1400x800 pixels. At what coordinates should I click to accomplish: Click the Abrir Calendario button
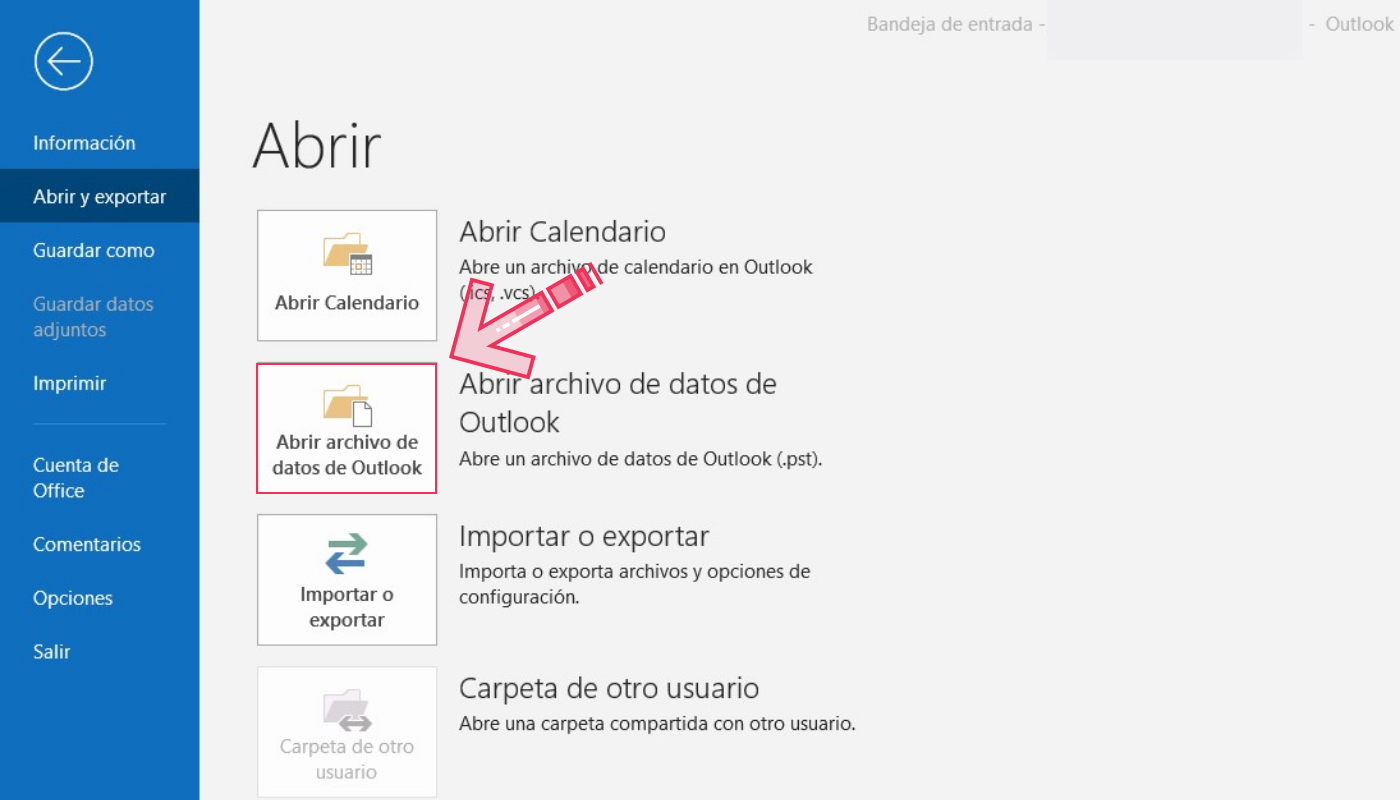(x=347, y=275)
